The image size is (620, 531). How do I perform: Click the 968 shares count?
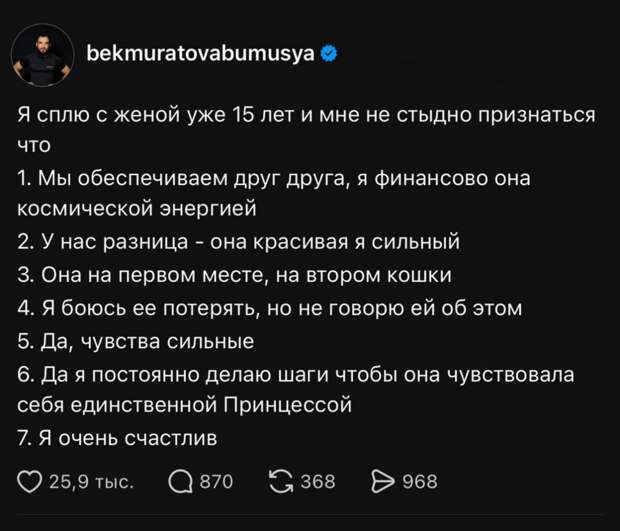[x=419, y=482]
